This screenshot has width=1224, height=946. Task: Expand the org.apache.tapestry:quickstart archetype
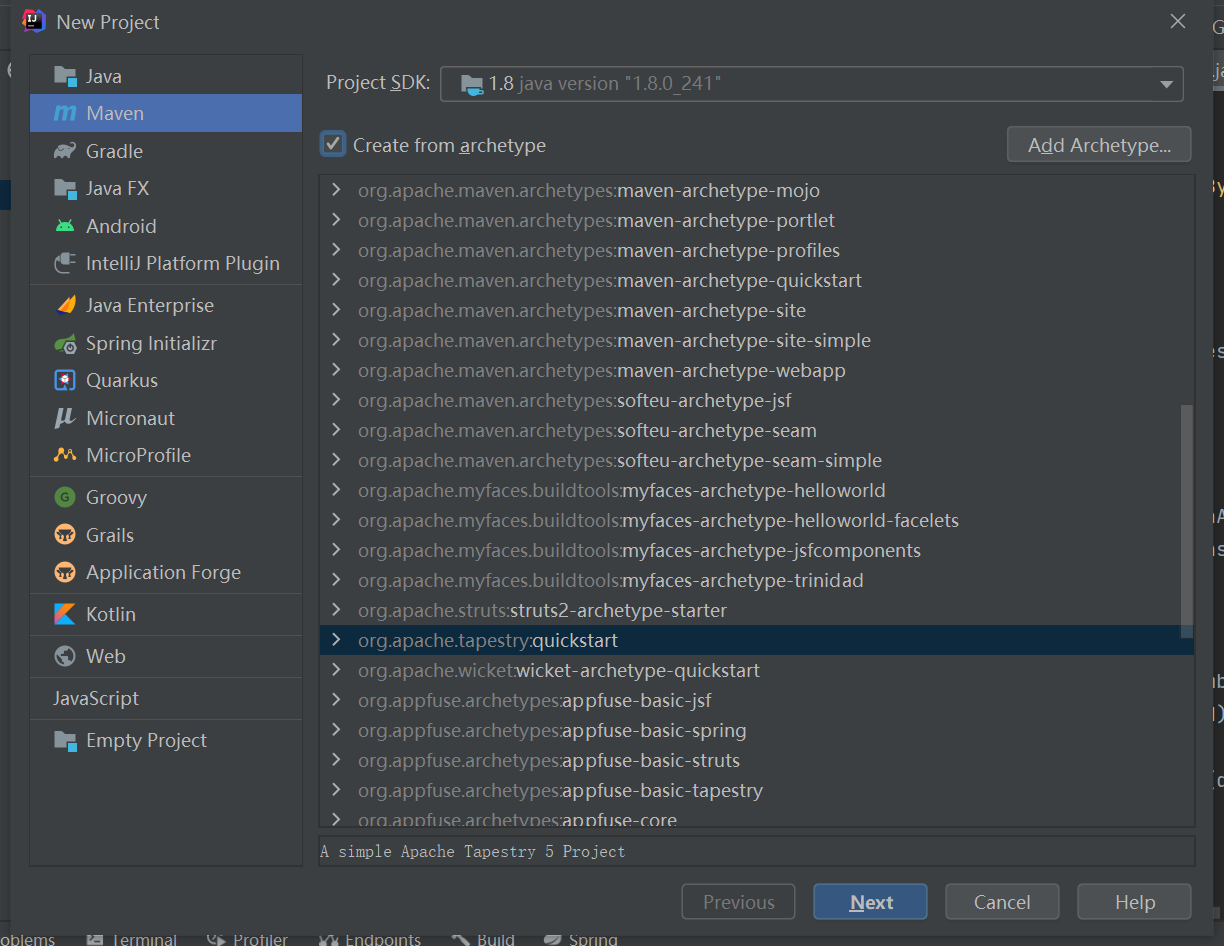click(x=336, y=640)
